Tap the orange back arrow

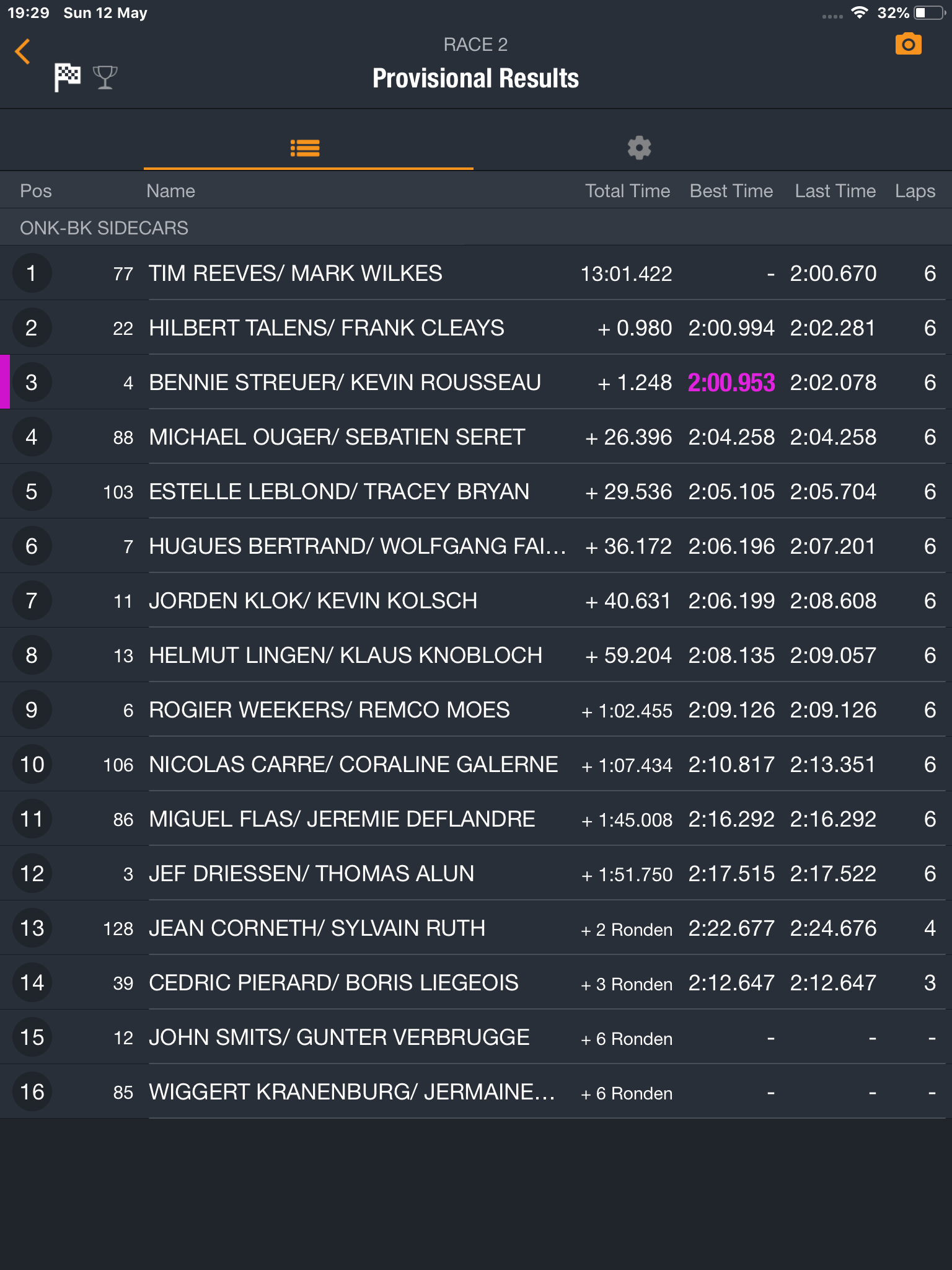coord(23,51)
